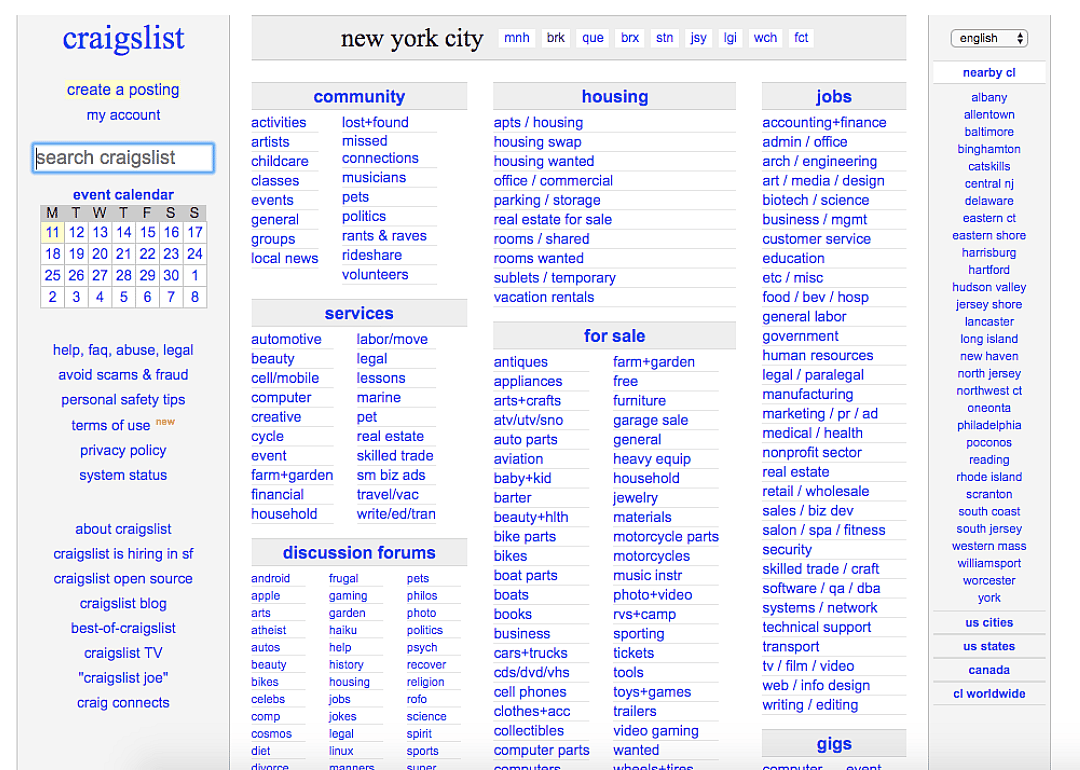Read the terms of use
This screenshot has width=1080, height=770.
click(x=110, y=426)
